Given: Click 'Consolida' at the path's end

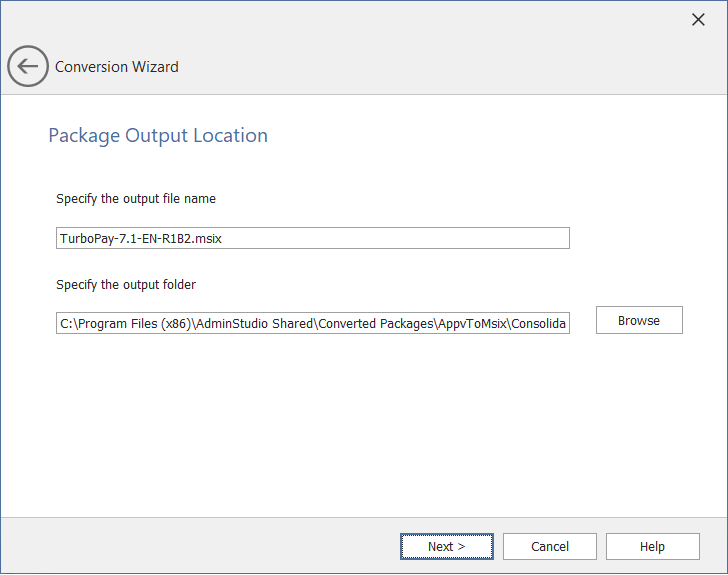Looking at the screenshot, I should click(x=539, y=324).
